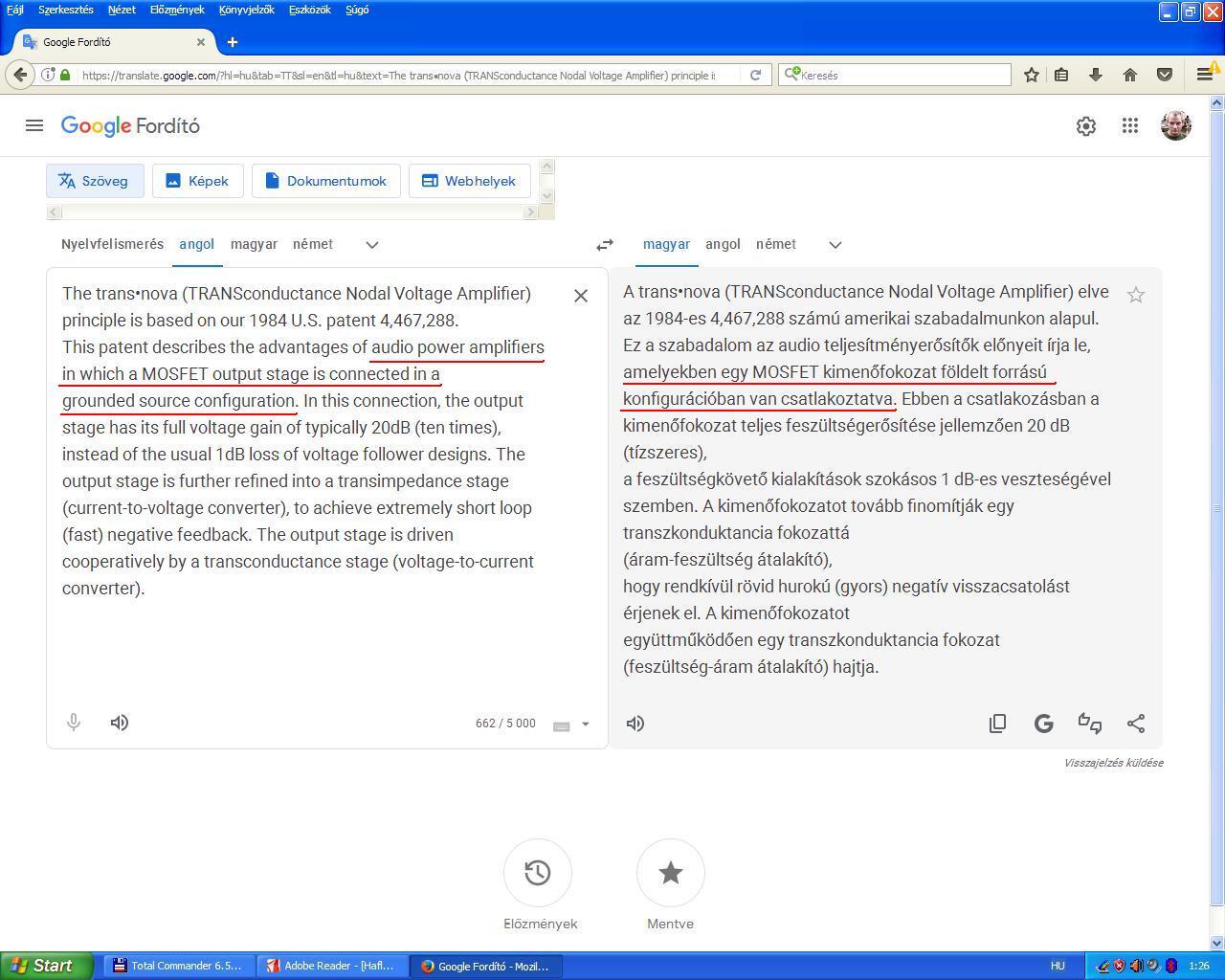
Task: Switch to Szöveg translation mode
Action: [95, 181]
